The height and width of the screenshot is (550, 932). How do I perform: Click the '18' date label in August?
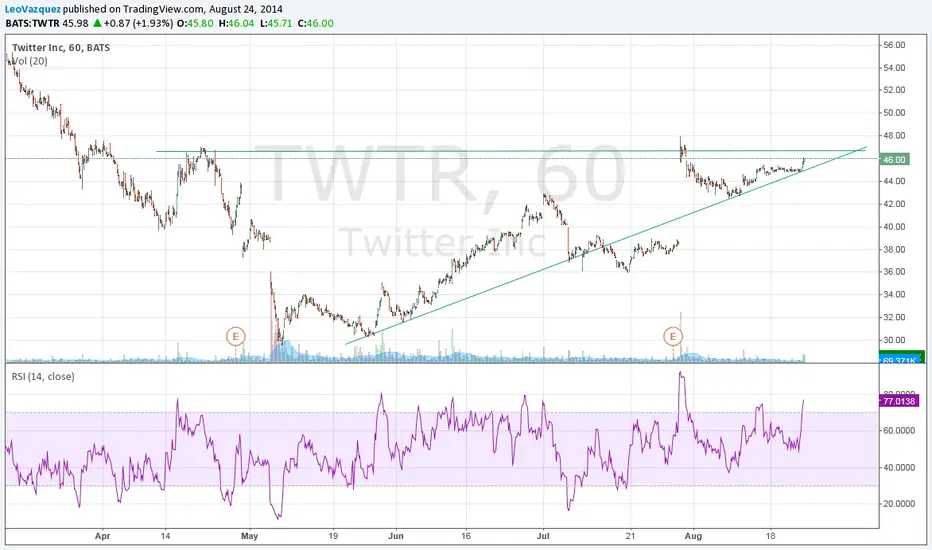[x=770, y=536]
